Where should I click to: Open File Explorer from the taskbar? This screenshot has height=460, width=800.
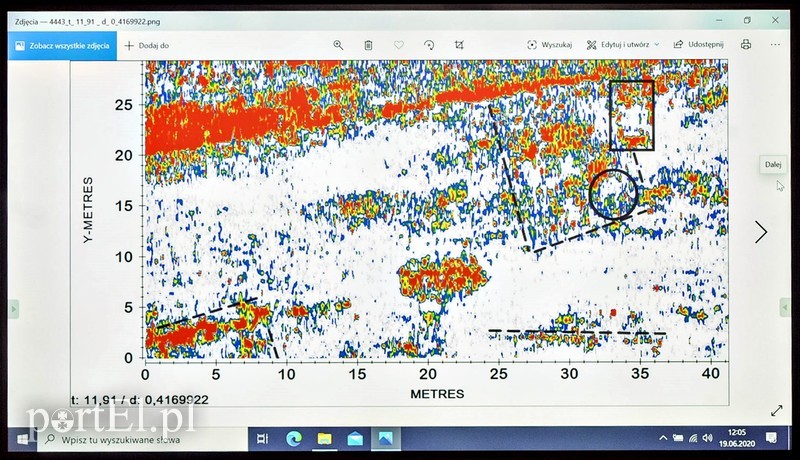point(325,438)
